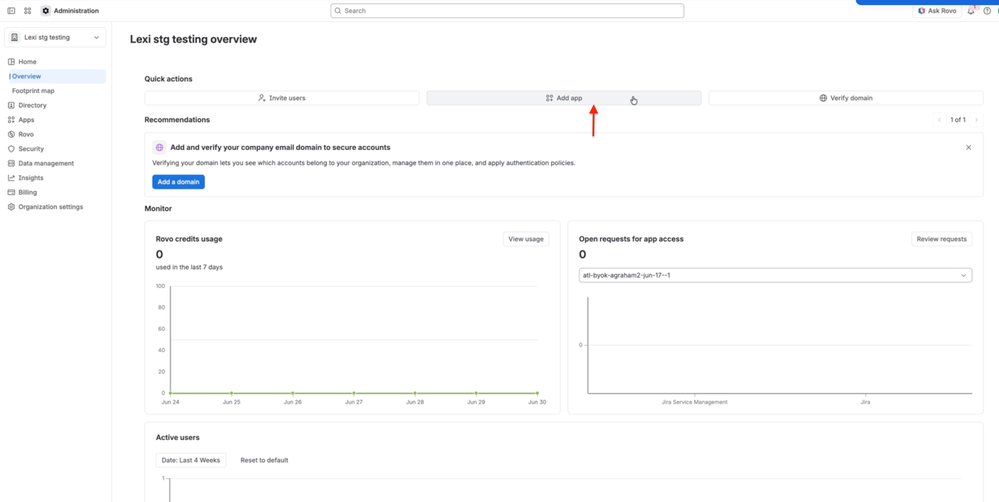Expand the Lexi stg testing organization selector
Viewport: 999px width, 502px height.
pos(55,38)
